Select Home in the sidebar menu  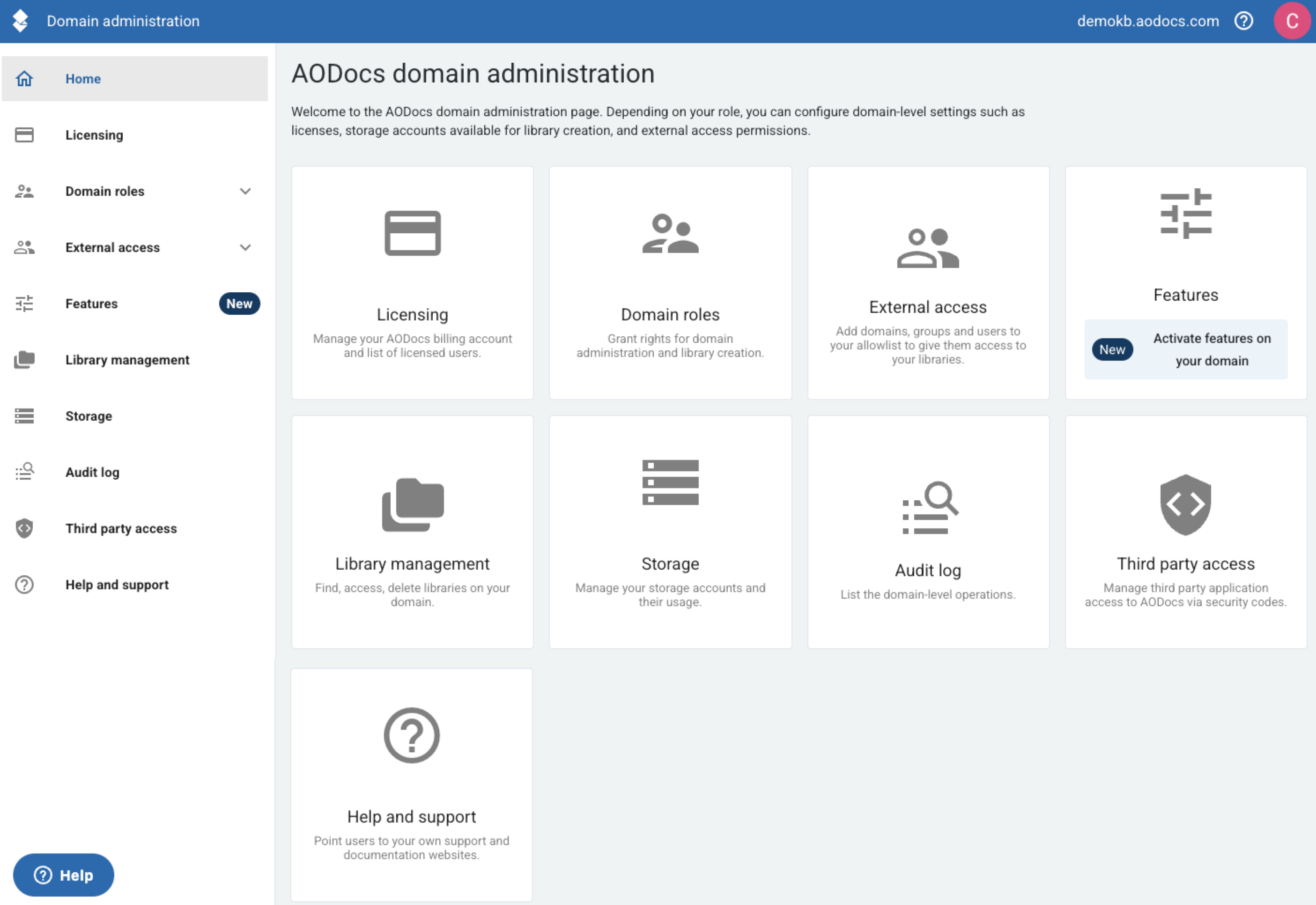pos(135,78)
